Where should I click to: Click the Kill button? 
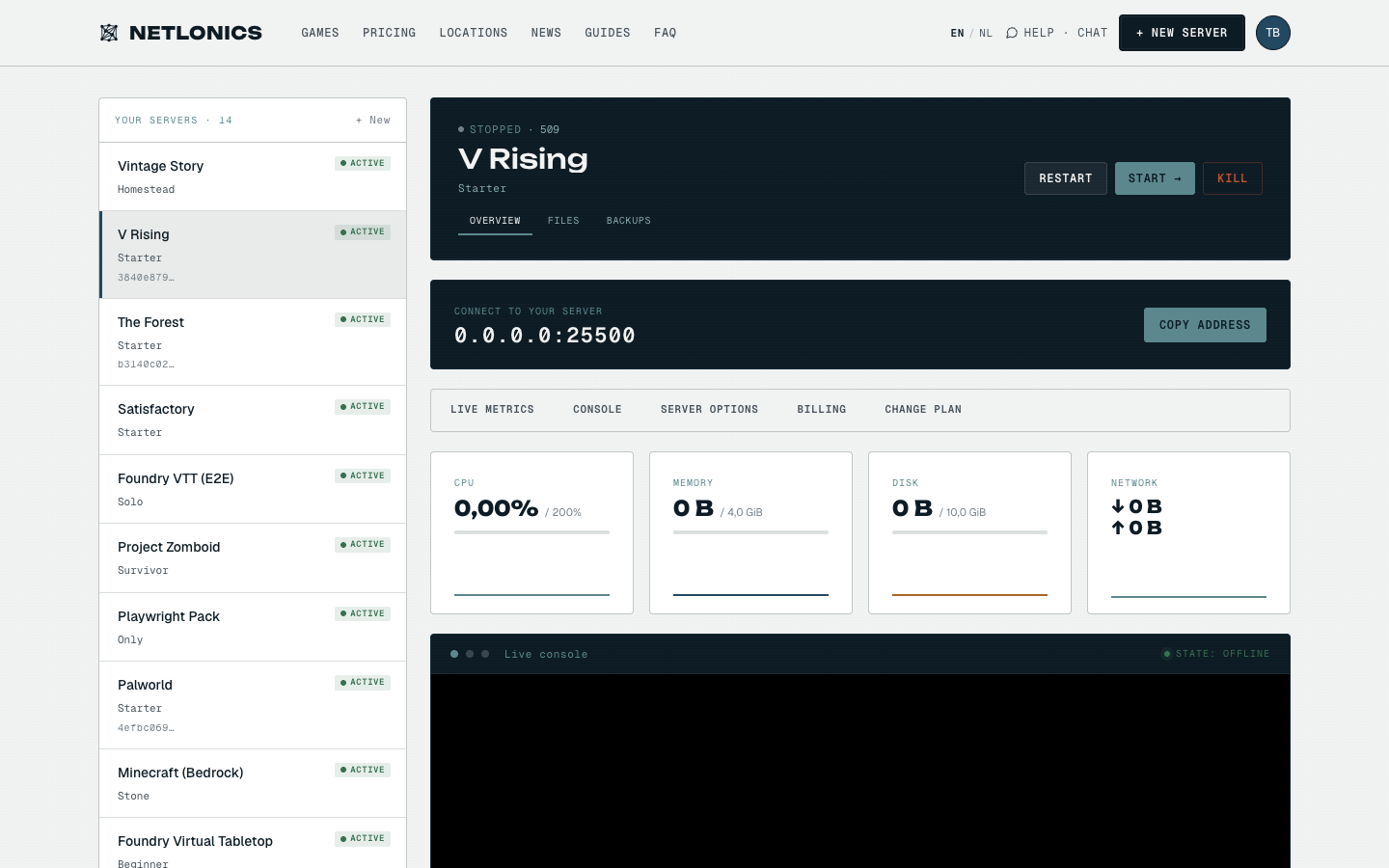[1233, 178]
